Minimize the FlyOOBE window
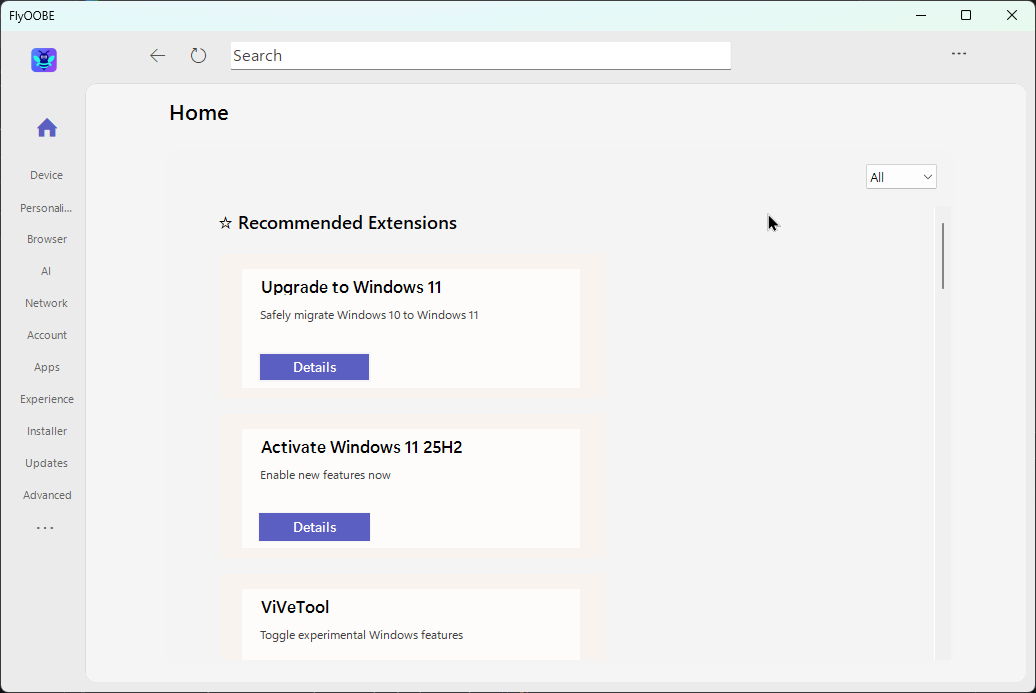1036x693 pixels. (921, 15)
